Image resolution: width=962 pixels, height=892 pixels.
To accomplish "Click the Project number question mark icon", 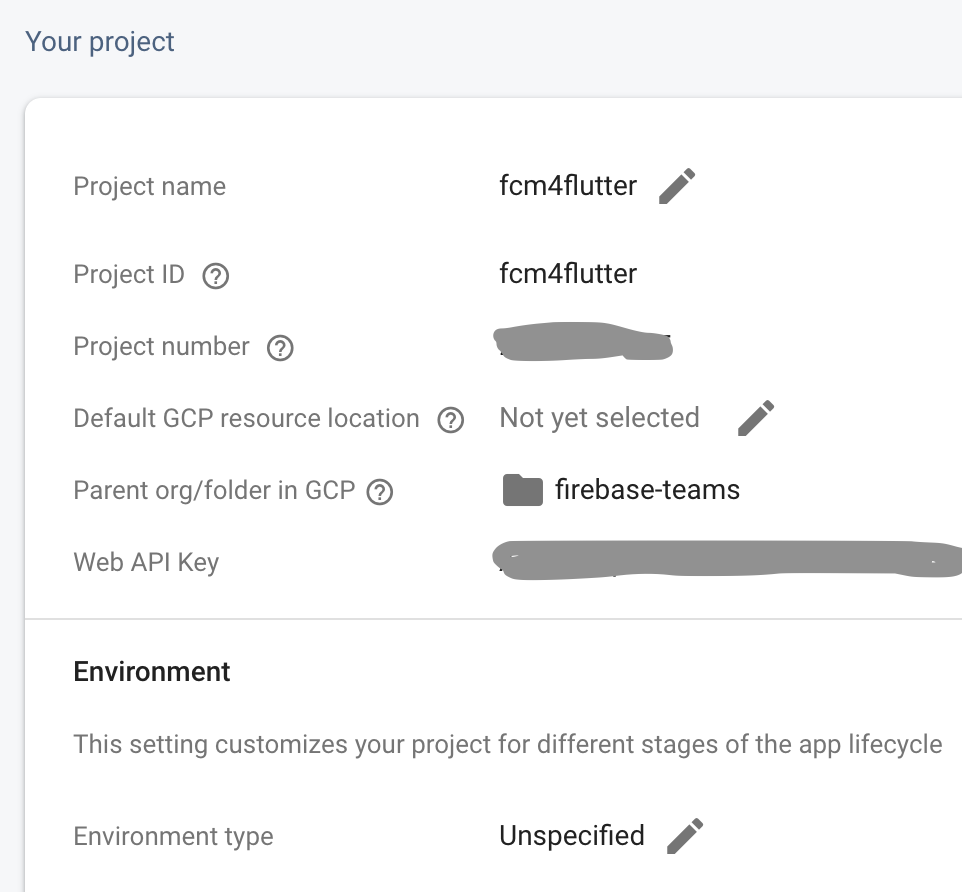I will (x=281, y=348).
